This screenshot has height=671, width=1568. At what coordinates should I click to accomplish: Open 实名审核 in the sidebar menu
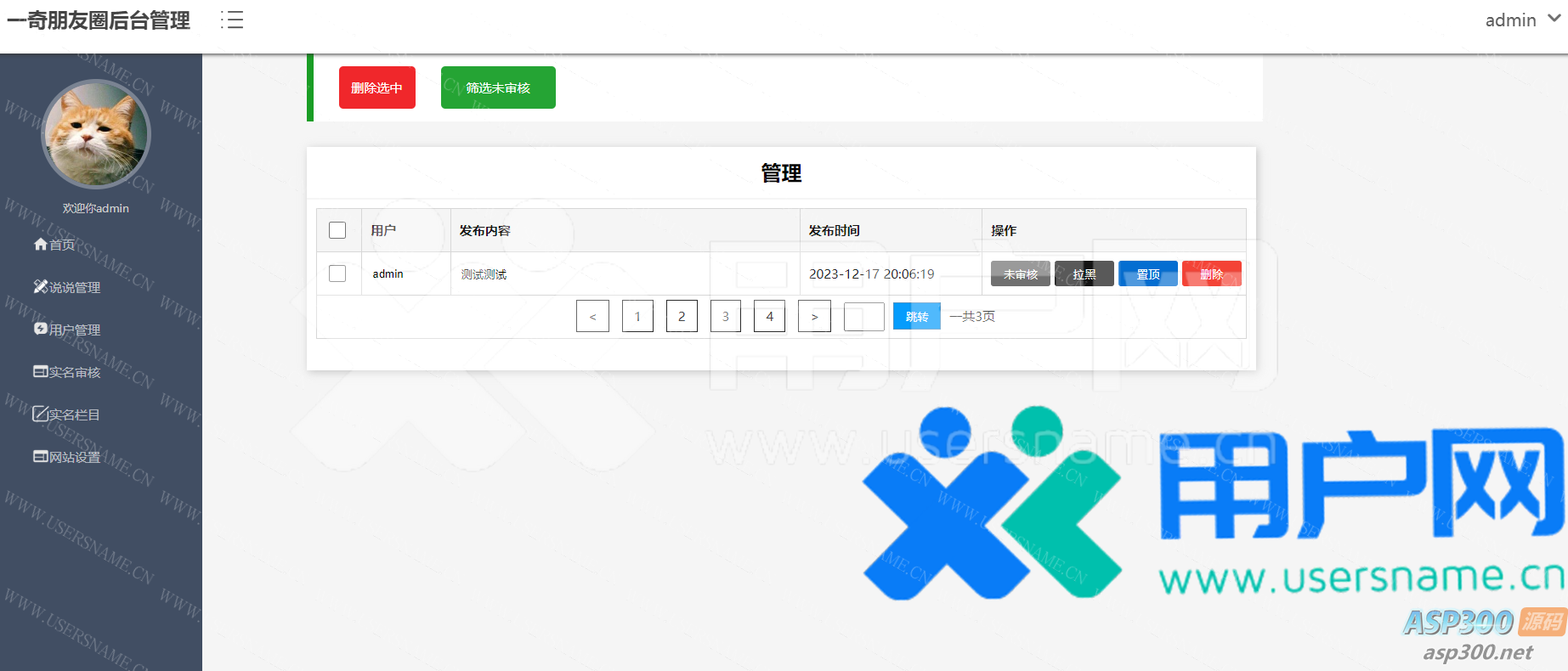[75, 372]
